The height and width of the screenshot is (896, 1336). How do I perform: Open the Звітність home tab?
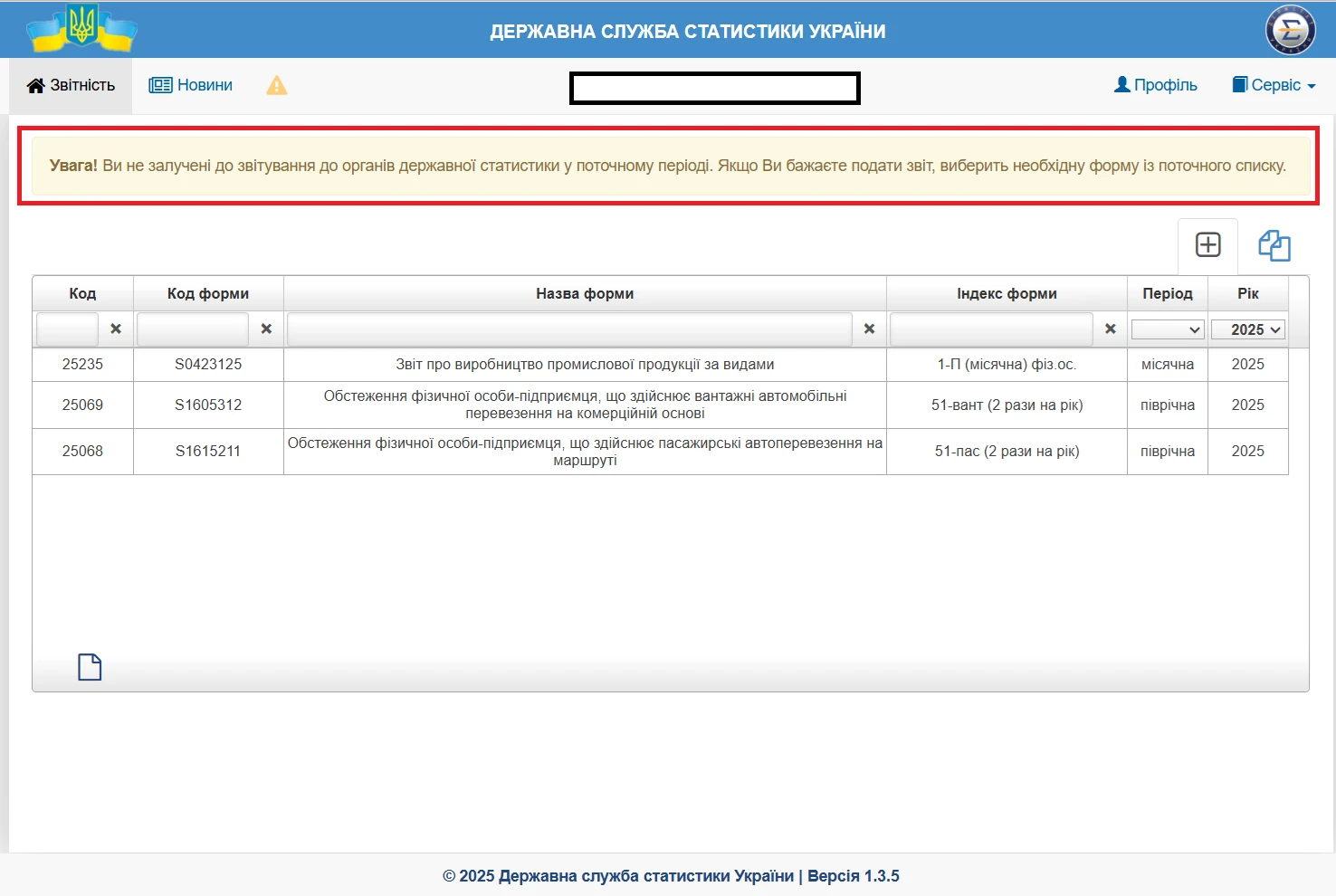coord(71,85)
